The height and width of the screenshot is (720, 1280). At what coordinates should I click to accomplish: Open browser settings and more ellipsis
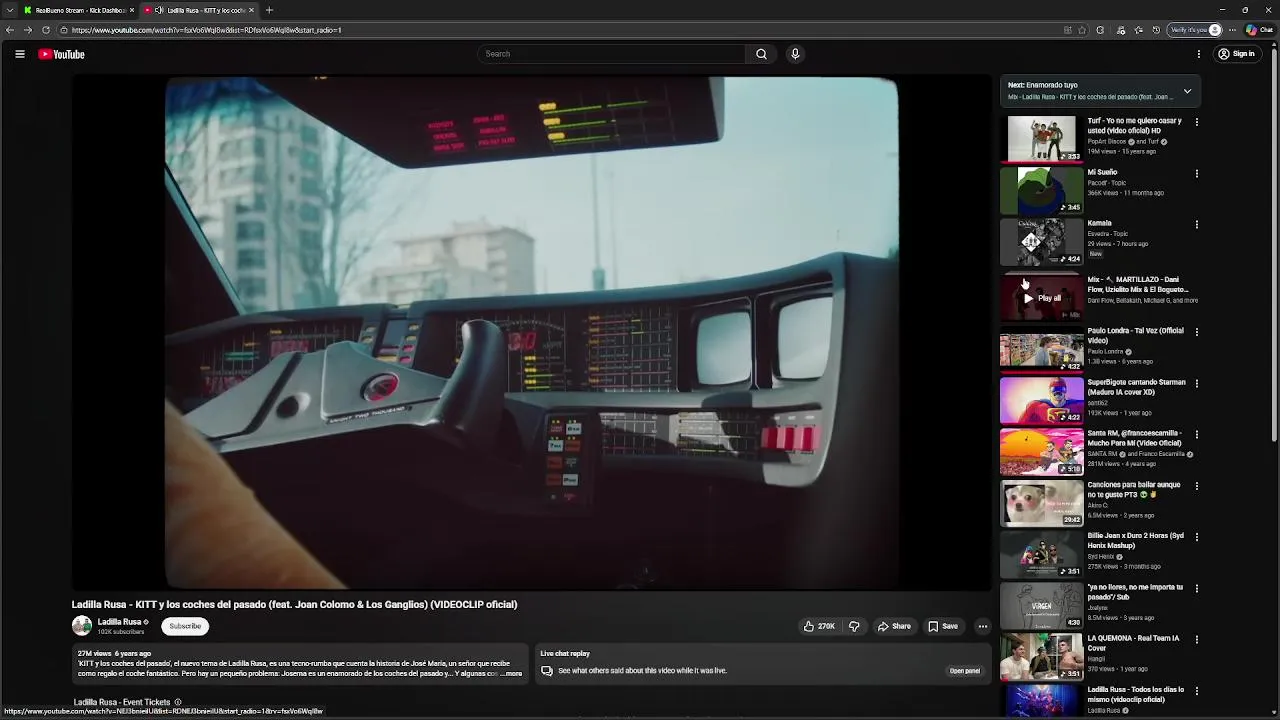[1234, 30]
